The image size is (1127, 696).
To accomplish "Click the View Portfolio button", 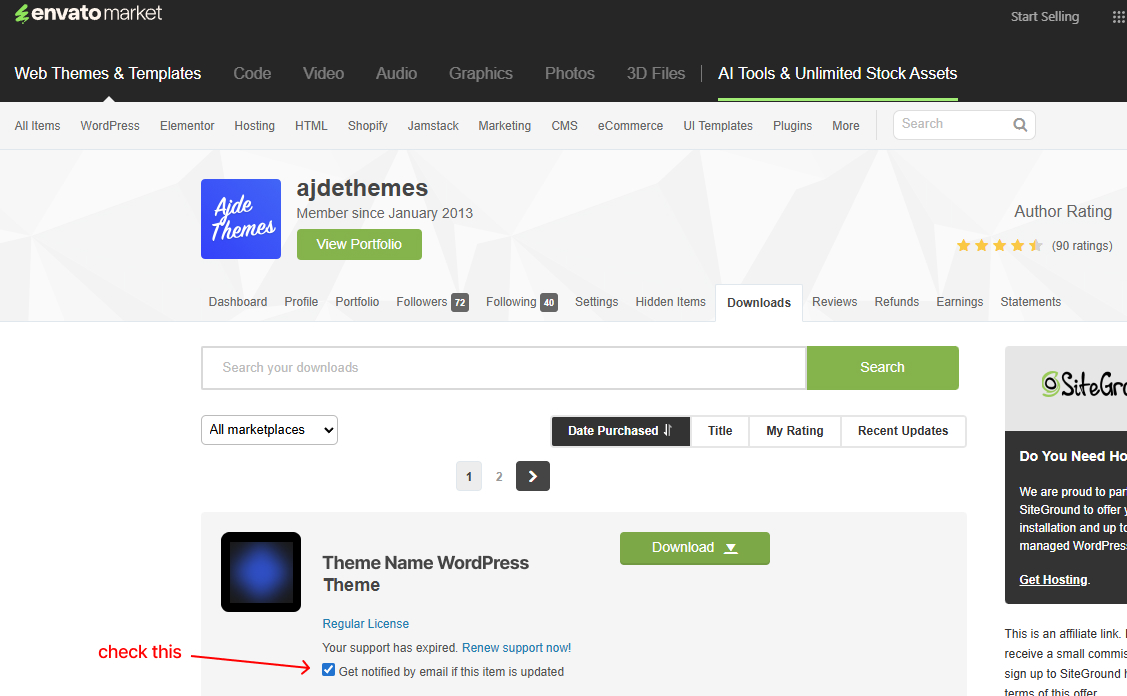I will click(359, 244).
